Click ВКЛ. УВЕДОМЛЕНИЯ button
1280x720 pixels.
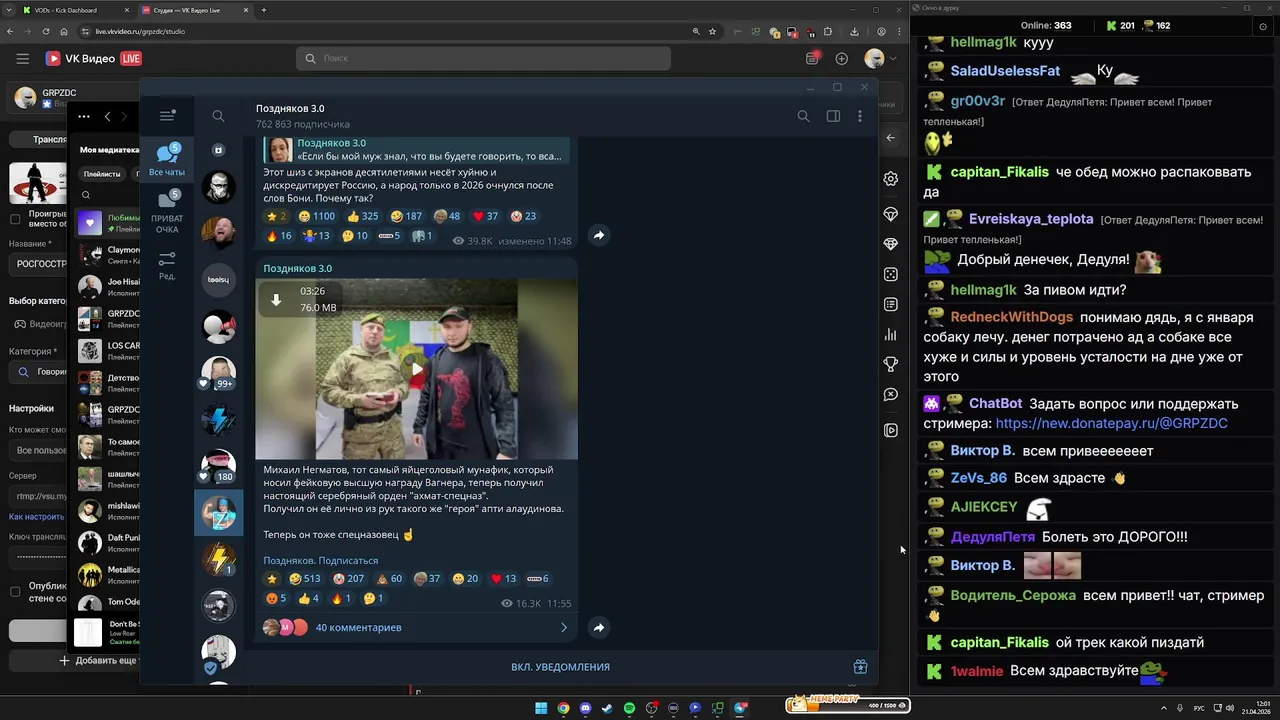560,667
